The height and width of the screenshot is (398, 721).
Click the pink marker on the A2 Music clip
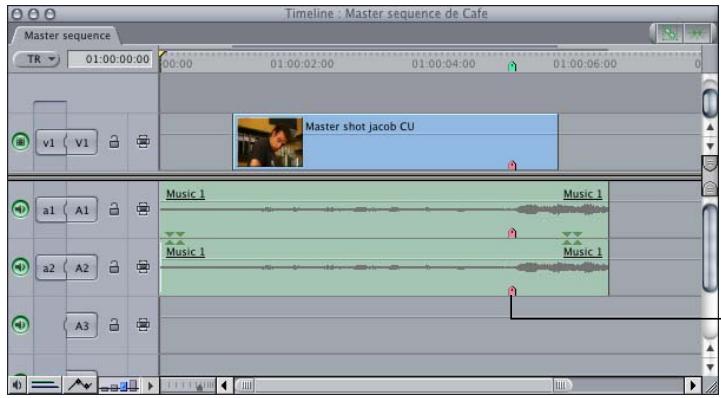click(512, 291)
